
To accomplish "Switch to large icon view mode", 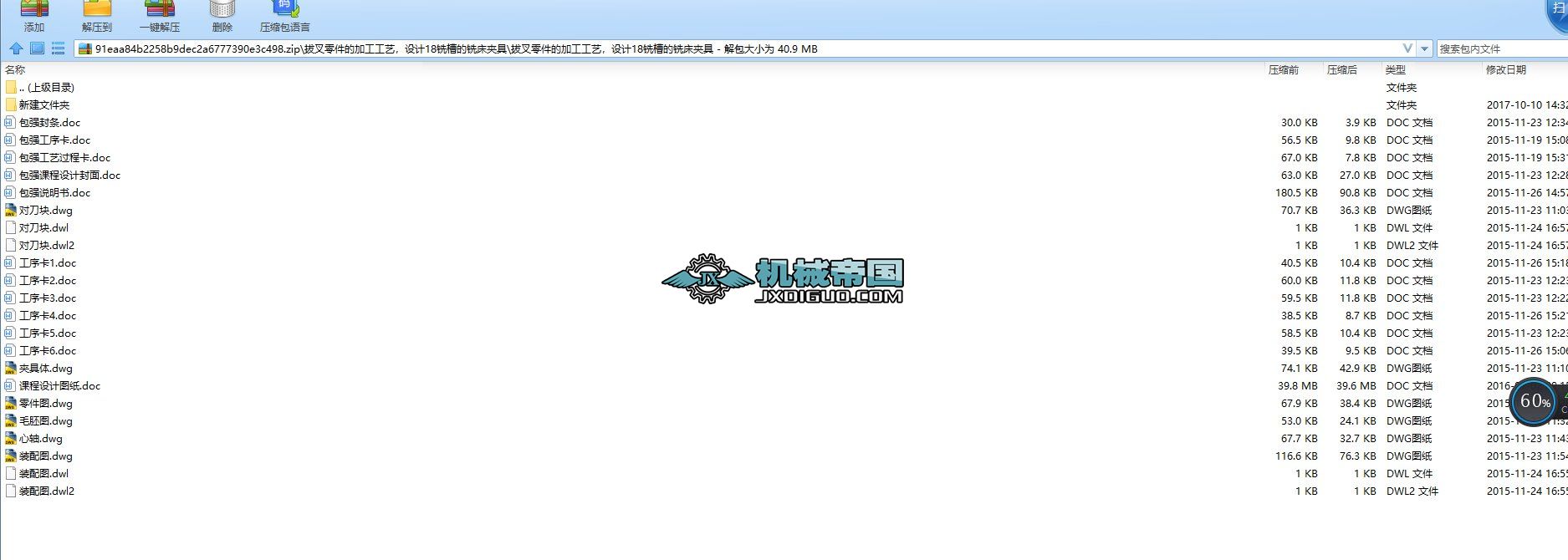I will [x=37, y=48].
